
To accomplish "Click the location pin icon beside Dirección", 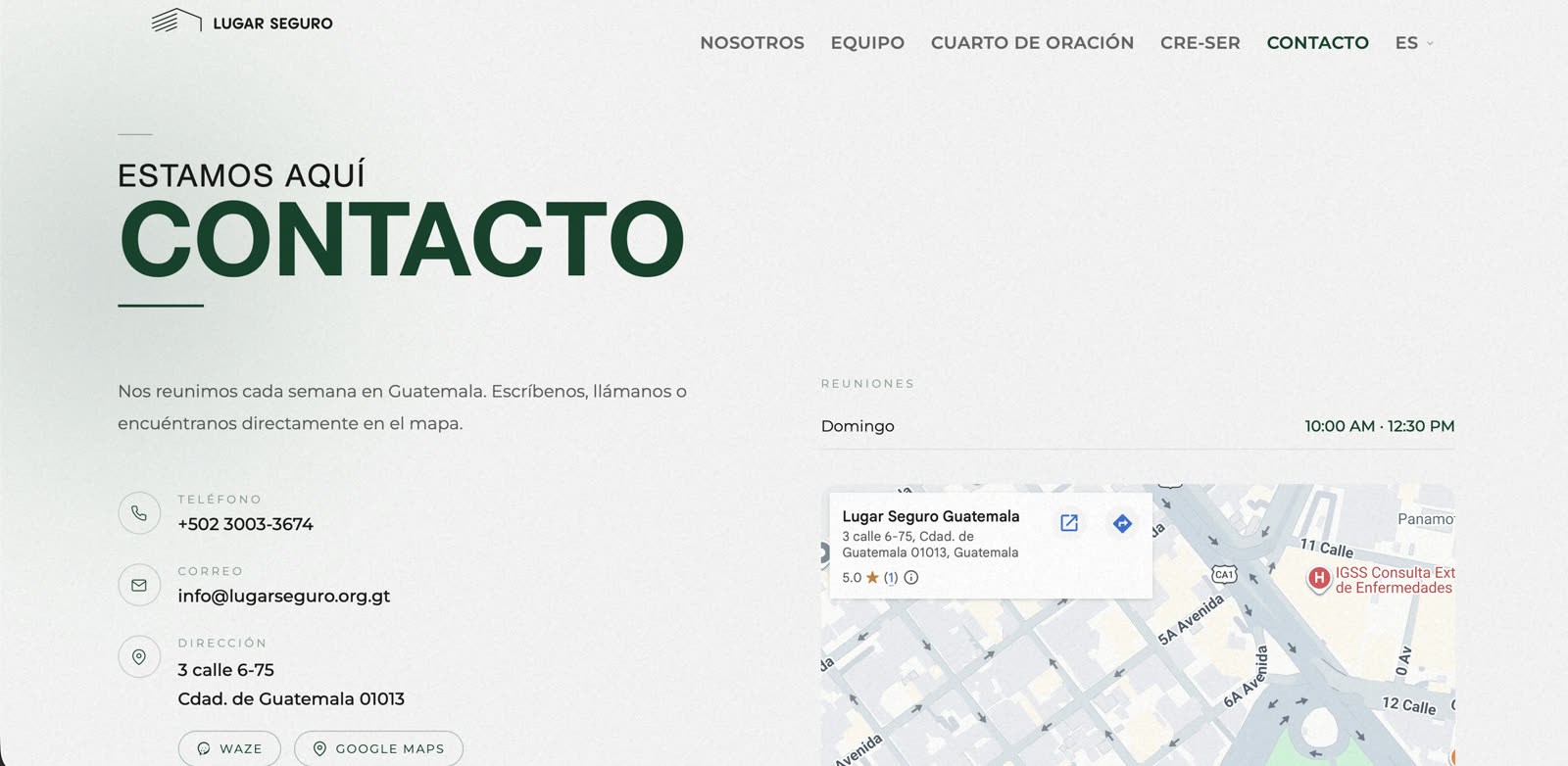I will [x=139, y=657].
